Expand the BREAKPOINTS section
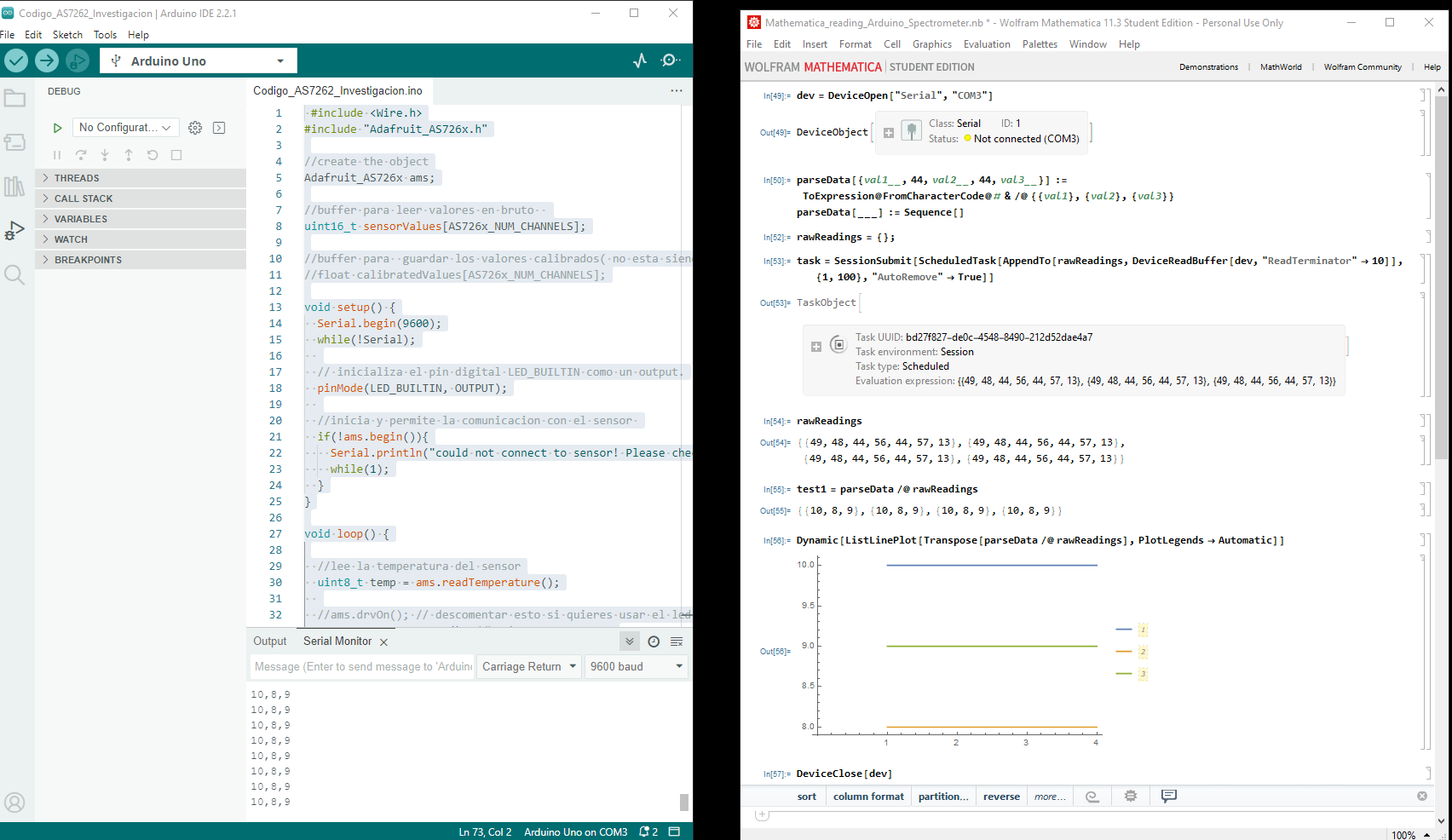Image resolution: width=1452 pixels, height=840 pixels. (x=141, y=260)
